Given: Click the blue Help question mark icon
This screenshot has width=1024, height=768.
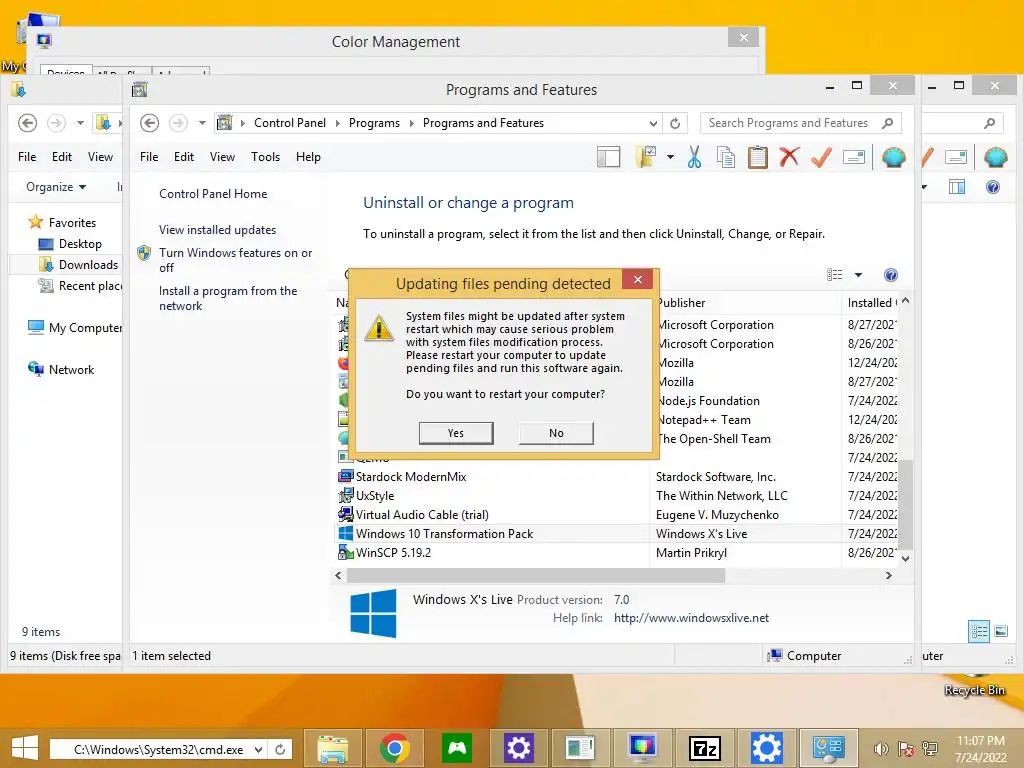Looking at the screenshot, I should click(x=890, y=275).
